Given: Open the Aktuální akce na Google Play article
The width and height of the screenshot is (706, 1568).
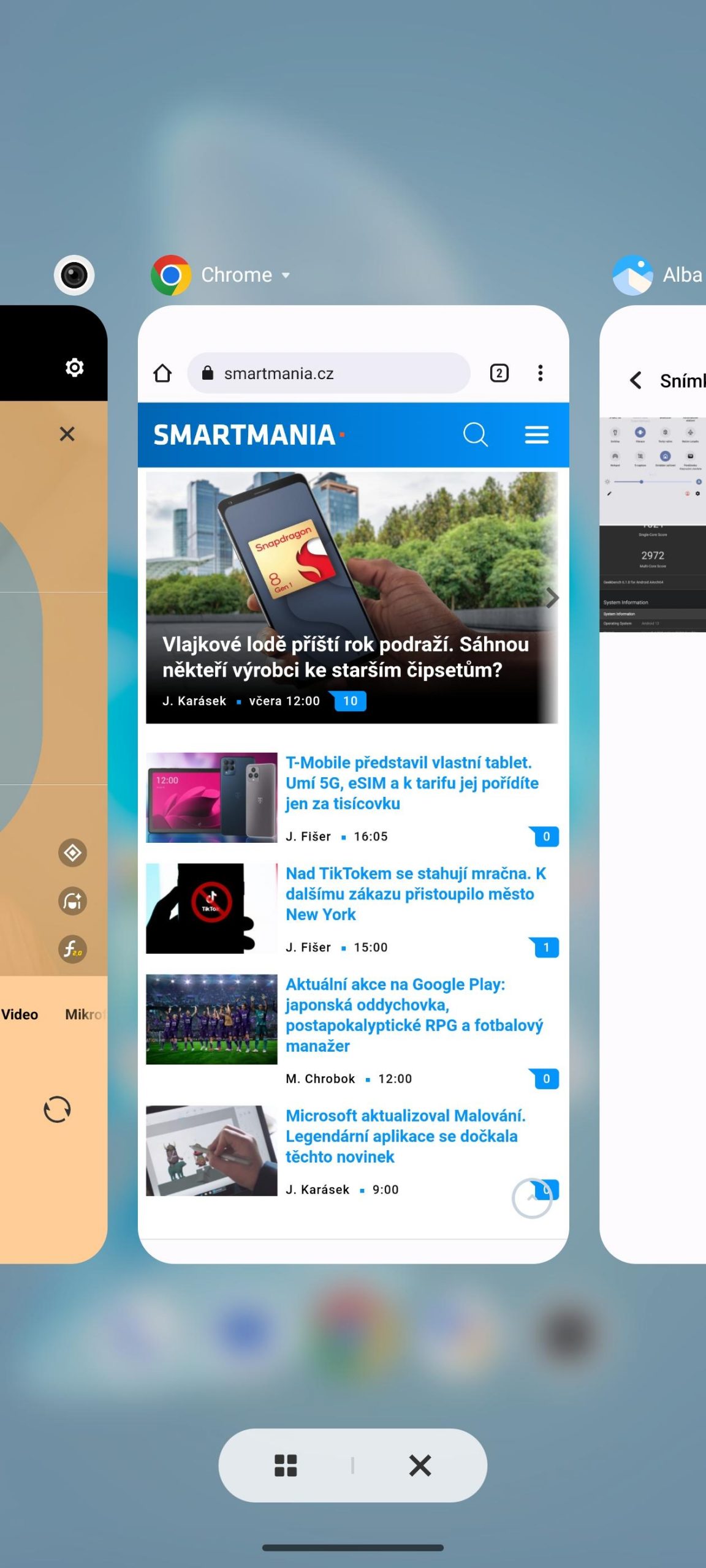Looking at the screenshot, I should 414,1015.
